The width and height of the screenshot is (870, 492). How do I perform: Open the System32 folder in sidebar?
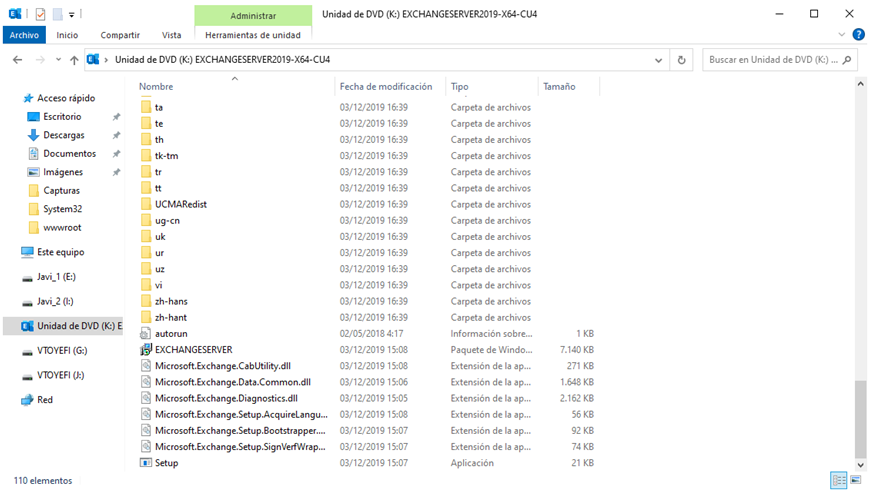[x=62, y=209]
